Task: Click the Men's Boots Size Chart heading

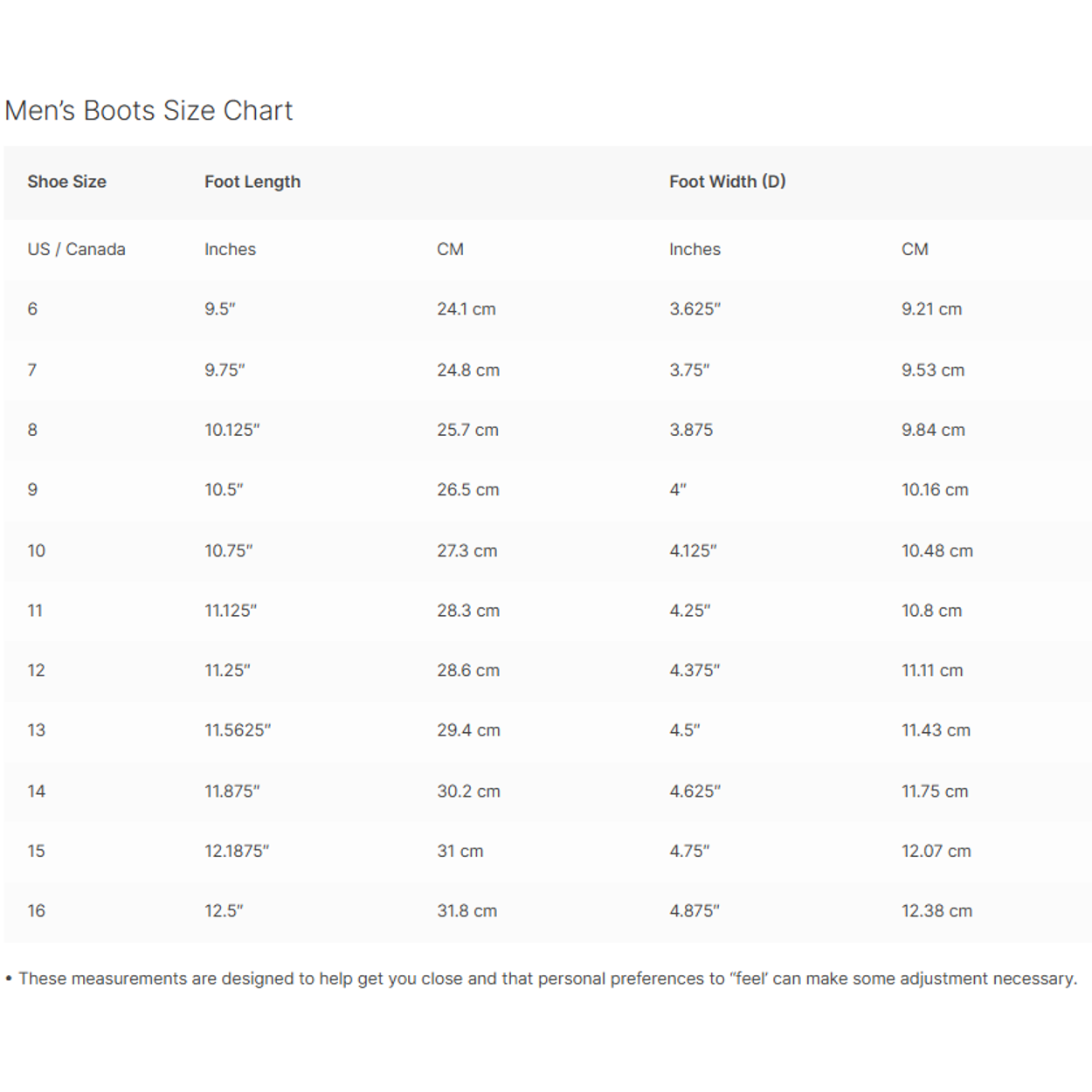Action: 149,111
